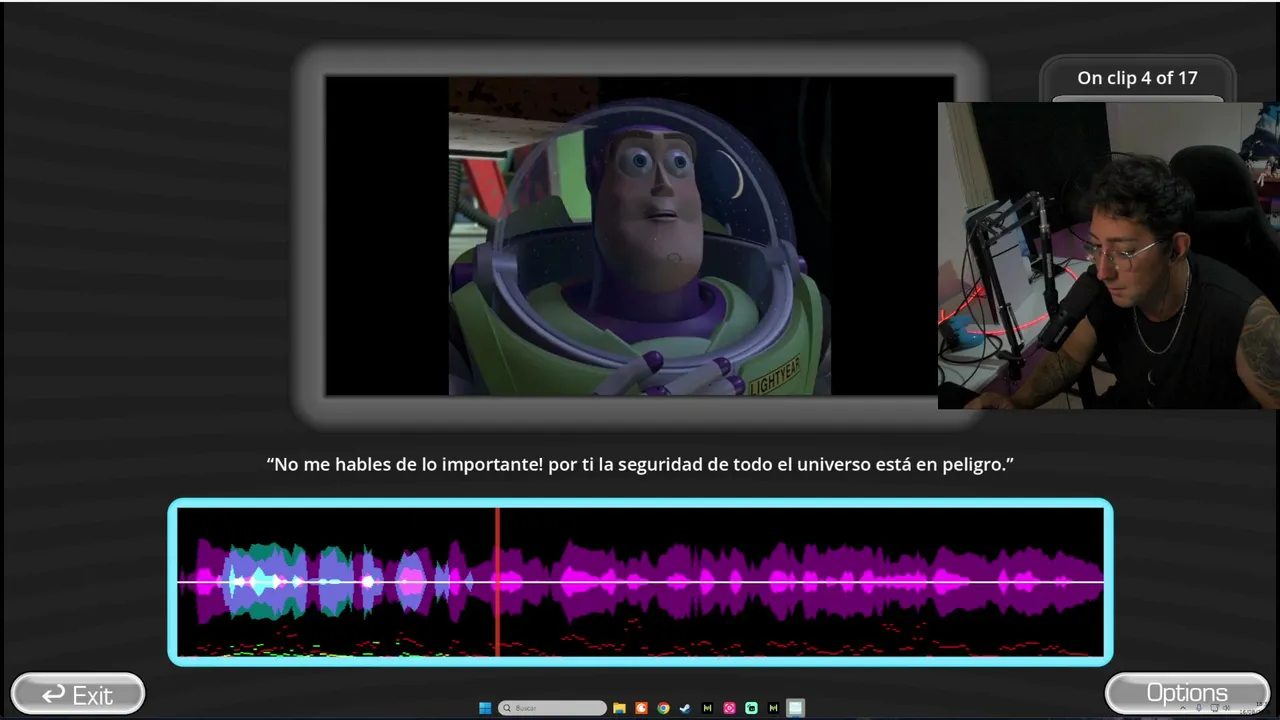1280x720 pixels.
Task: Click the purple audio waveform track
Action: (x=640, y=582)
